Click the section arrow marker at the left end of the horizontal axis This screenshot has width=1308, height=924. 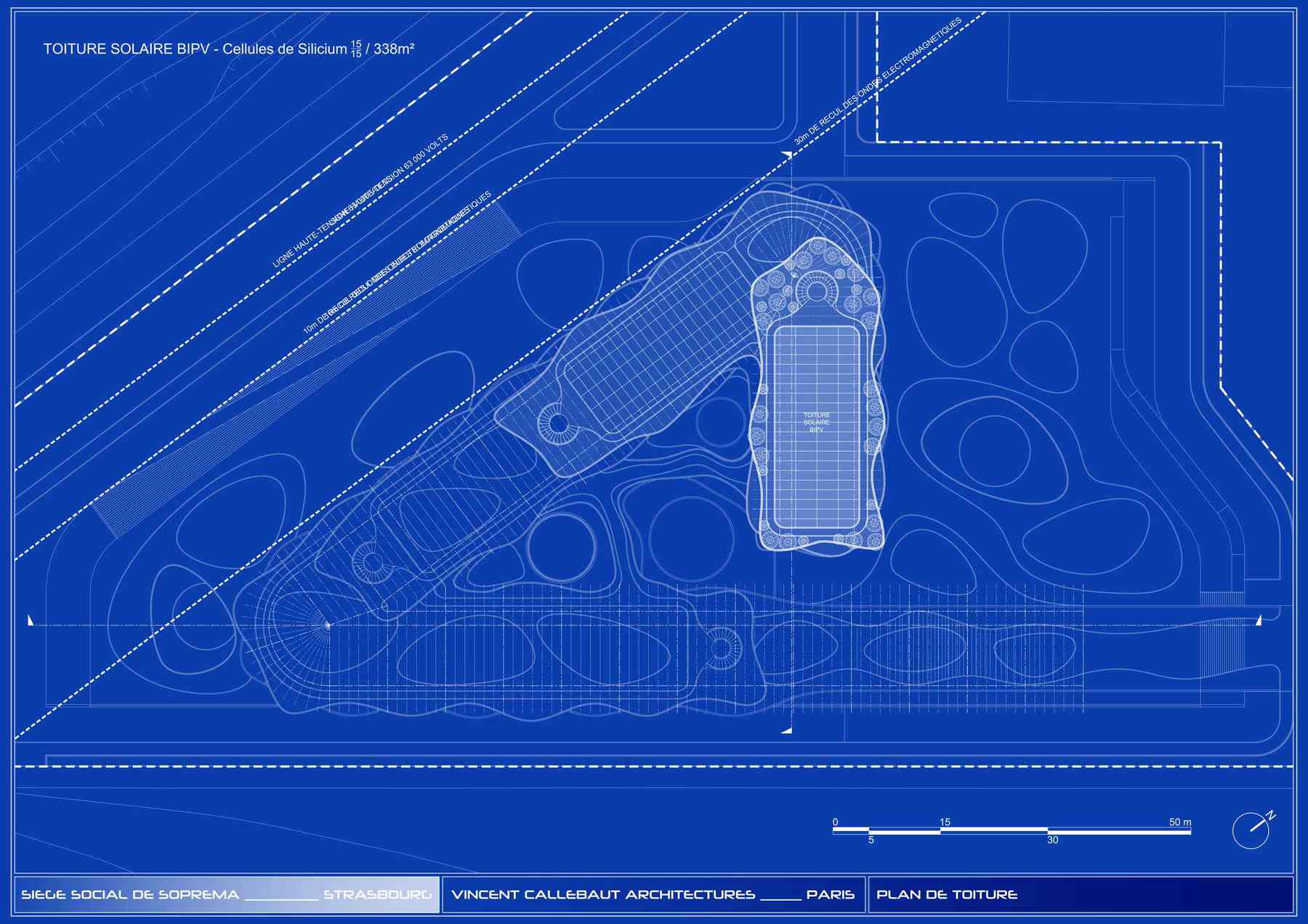pyautogui.click(x=31, y=620)
